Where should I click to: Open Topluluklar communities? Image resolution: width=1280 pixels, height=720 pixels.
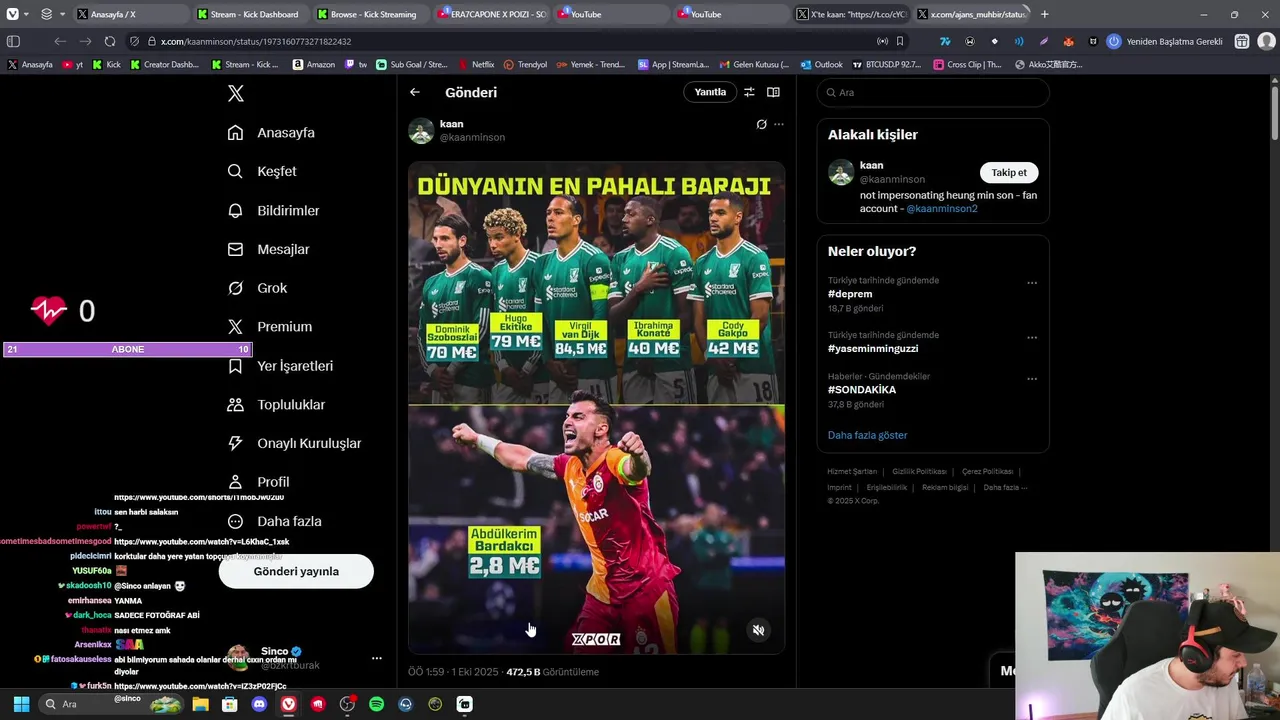(x=276, y=405)
